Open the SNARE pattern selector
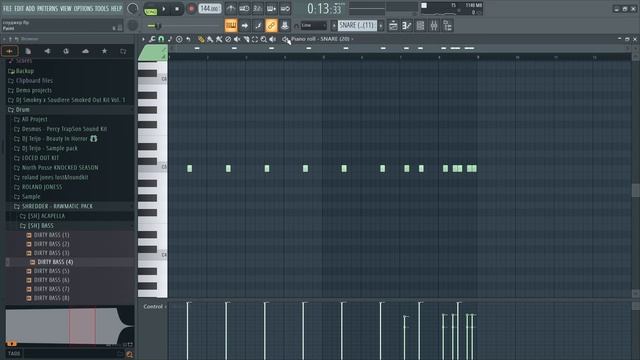The height and width of the screenshot is (360, 640). (357, 26)
